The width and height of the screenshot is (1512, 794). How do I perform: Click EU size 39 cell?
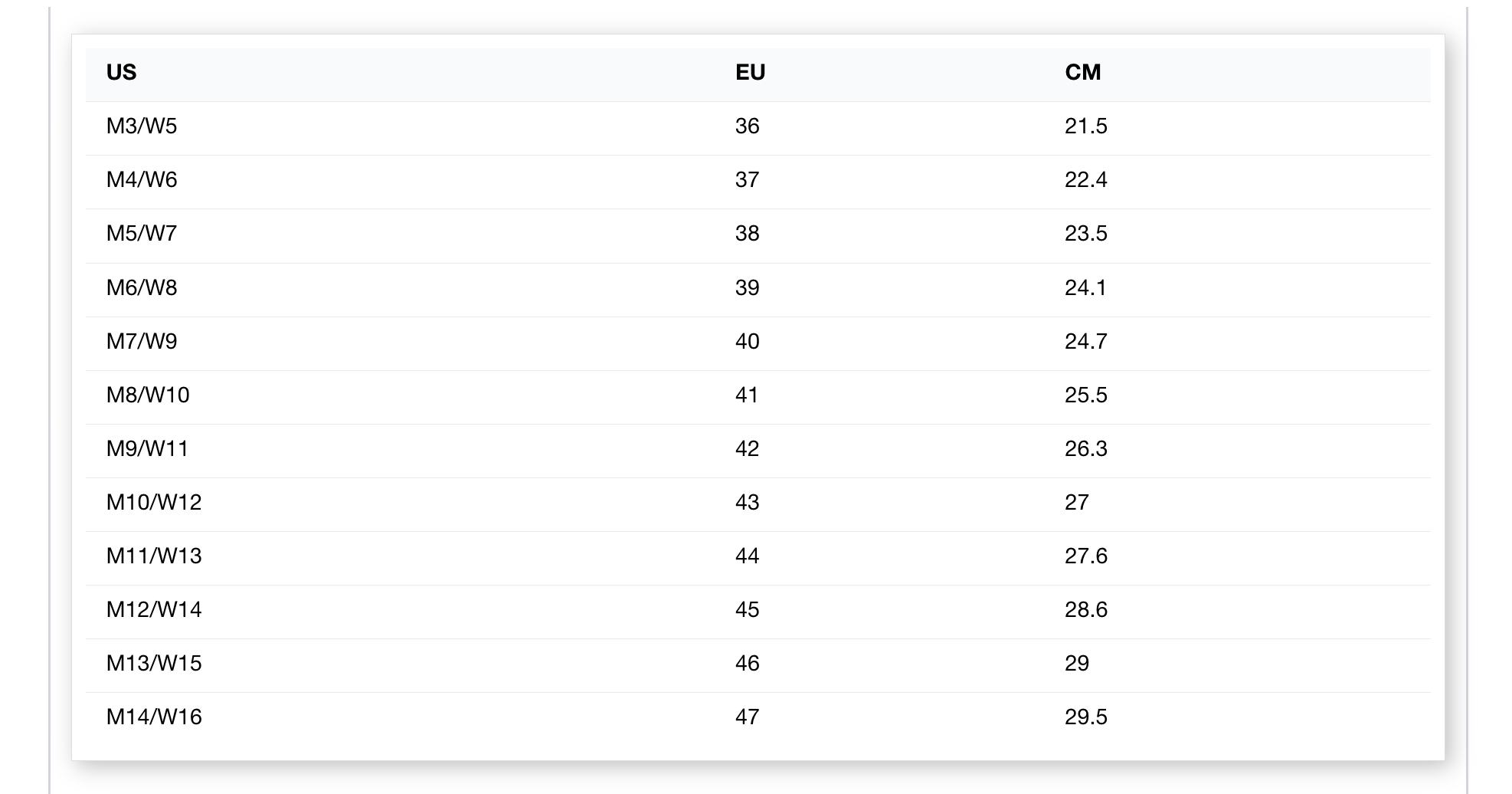pos(747,287)
